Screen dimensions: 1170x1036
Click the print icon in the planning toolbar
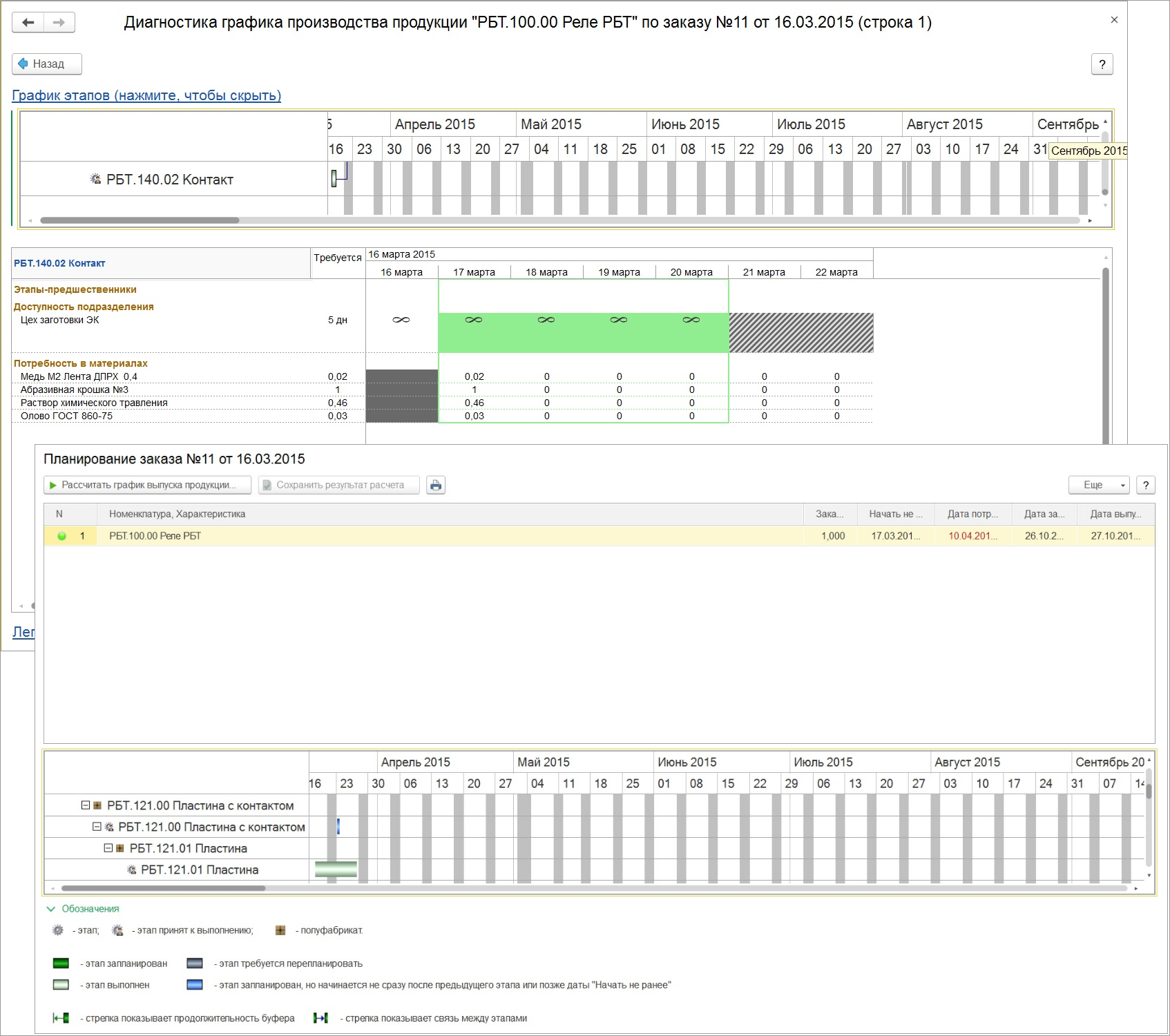click(x=436, y=485)
